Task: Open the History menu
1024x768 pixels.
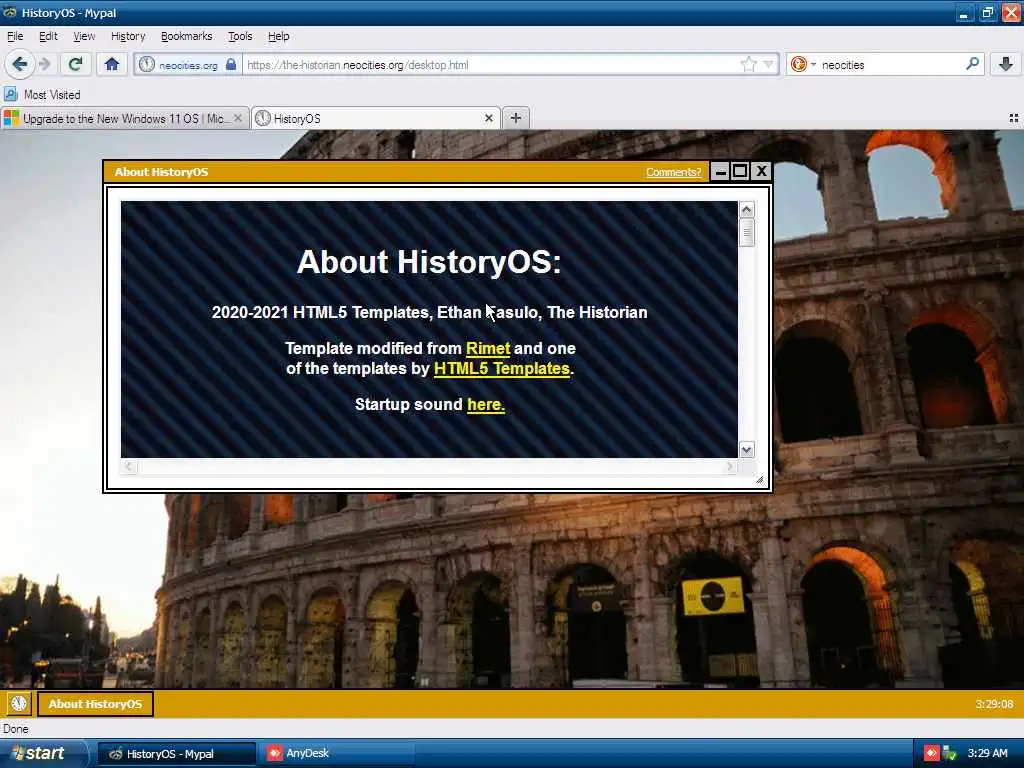Action: click(128, 37)
